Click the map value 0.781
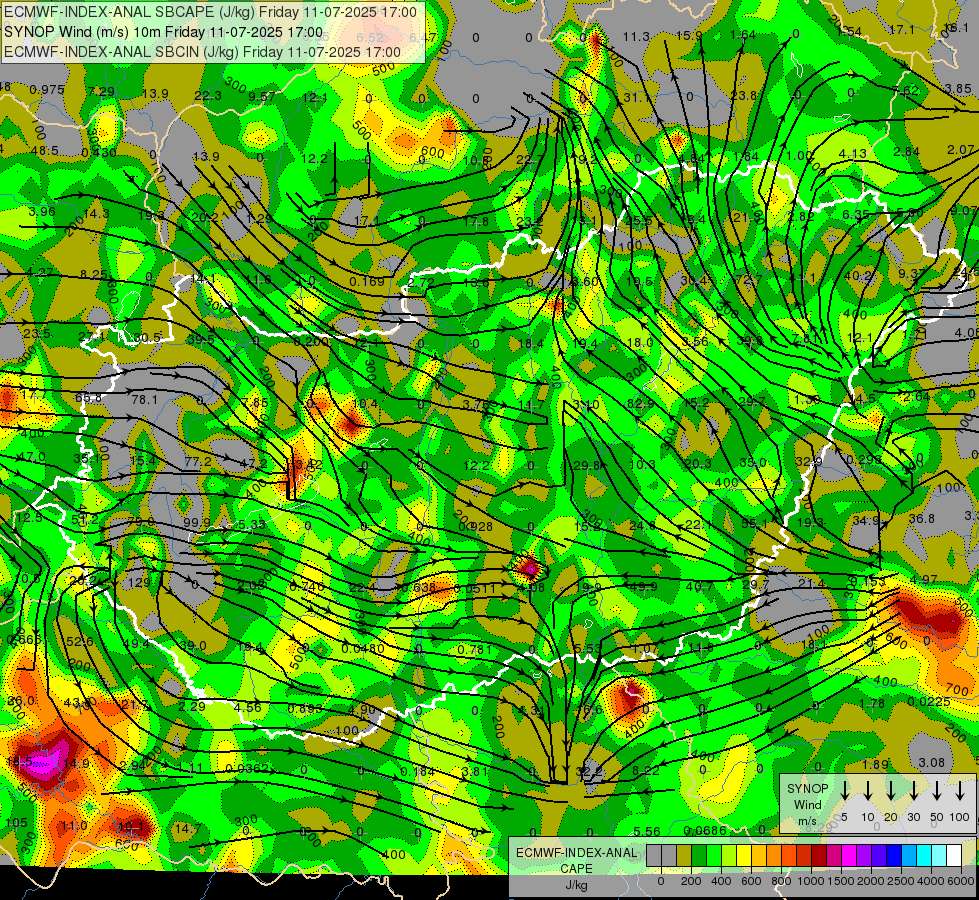This screenshot has height=900, width=979. (x=475, y=650)
